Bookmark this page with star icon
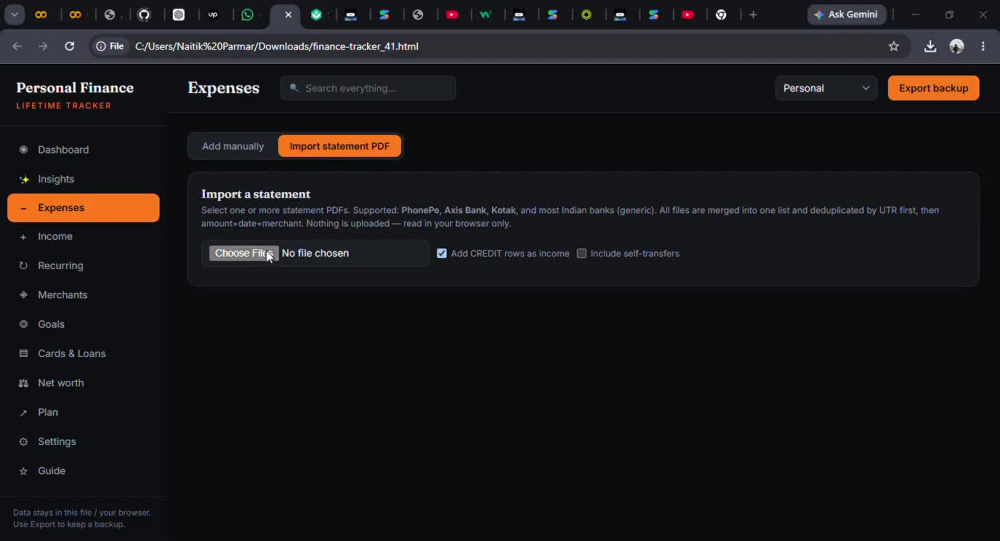This screenshot has width=1000, height=541. [x=893, y=46]
